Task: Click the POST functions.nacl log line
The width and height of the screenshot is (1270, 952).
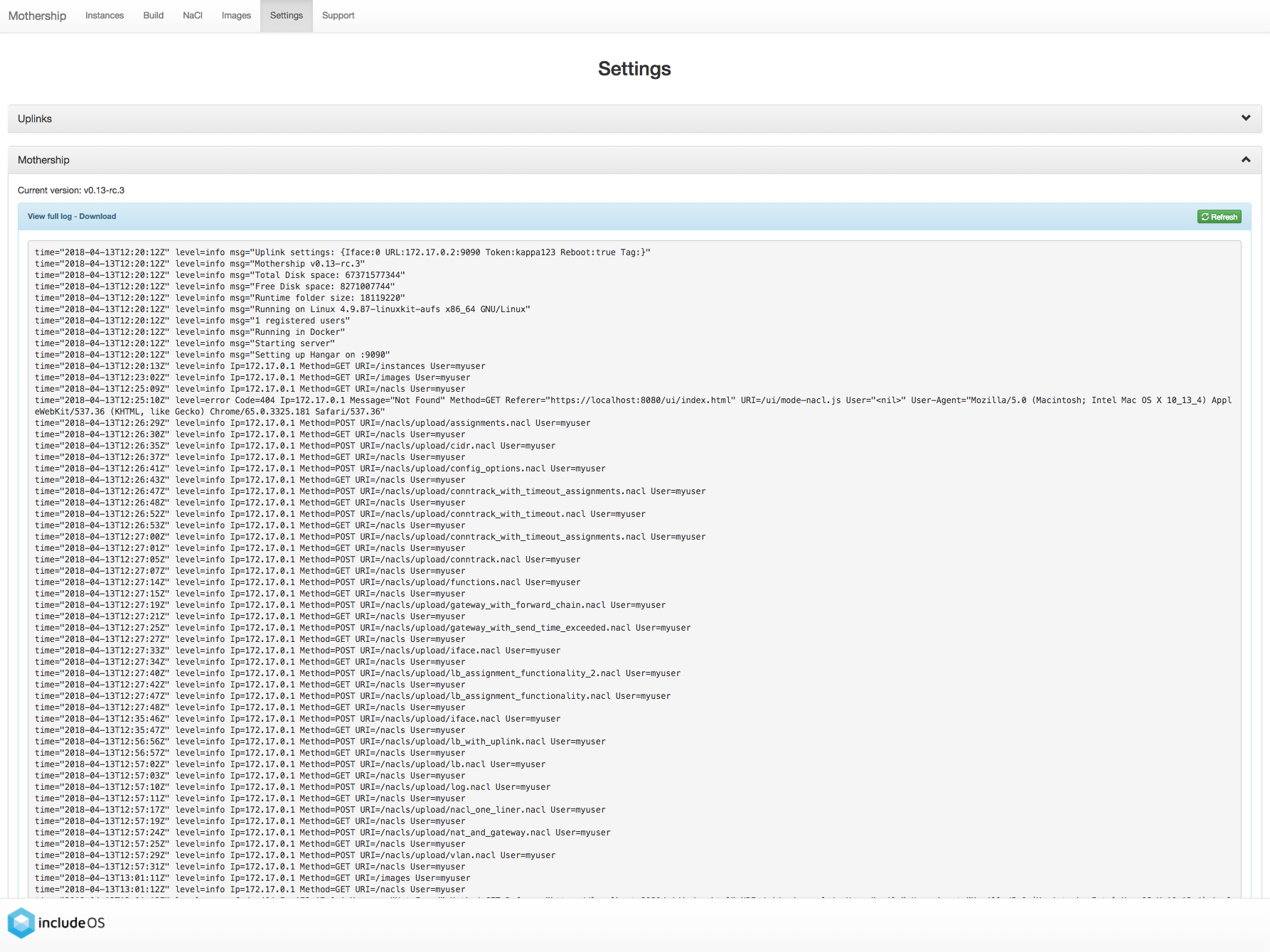Action: (x=307, y=582)
